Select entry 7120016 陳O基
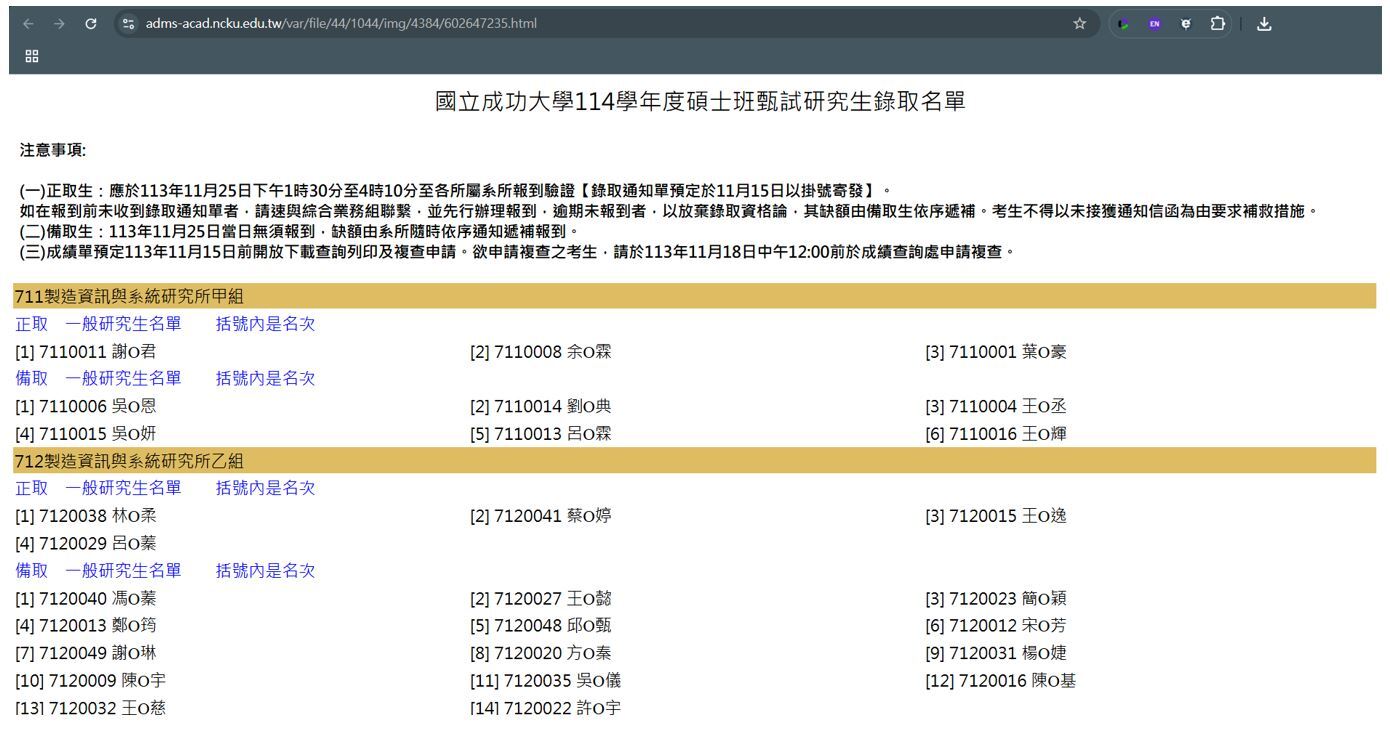The height and width of the screenshot is (731, 1390). [x=1000, y=681]
